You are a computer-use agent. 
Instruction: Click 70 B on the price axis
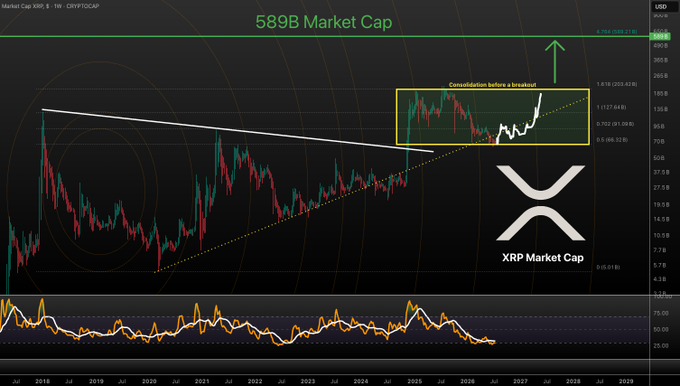659,141
